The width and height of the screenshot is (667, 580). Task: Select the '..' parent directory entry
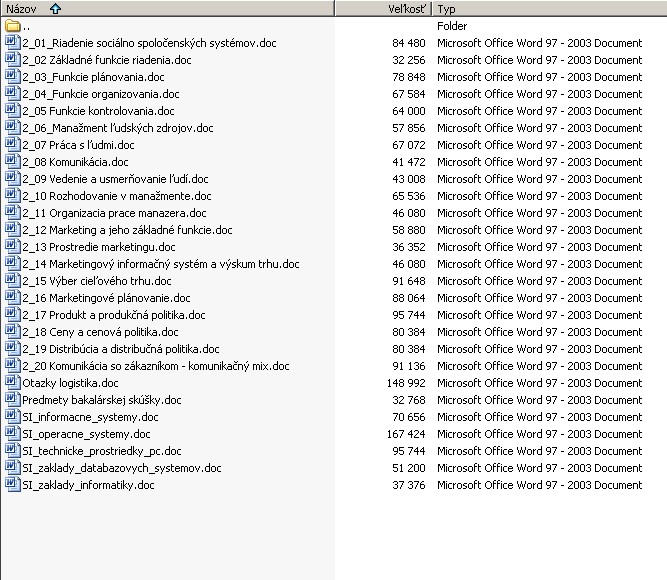pyautogui.click(x=26, y=26)
